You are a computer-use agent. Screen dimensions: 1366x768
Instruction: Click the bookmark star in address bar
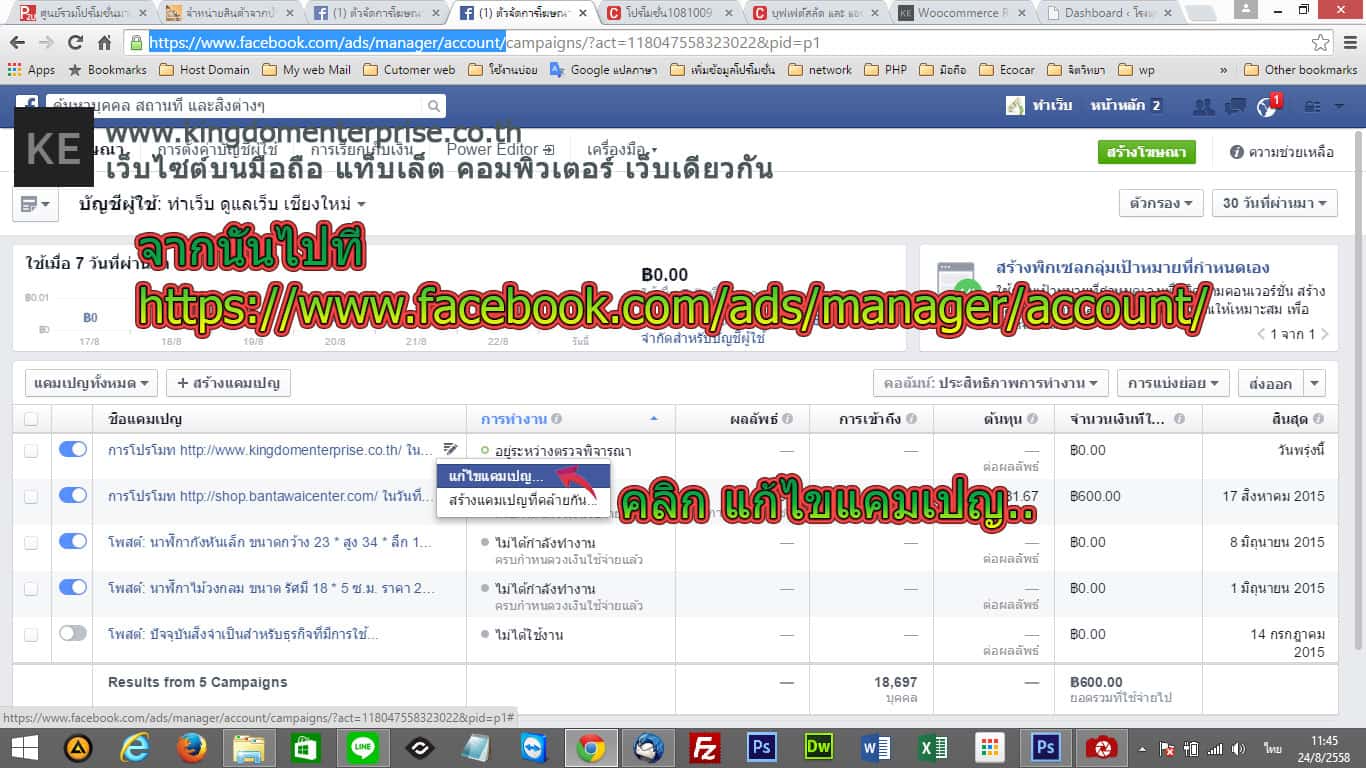[1320, 43]
